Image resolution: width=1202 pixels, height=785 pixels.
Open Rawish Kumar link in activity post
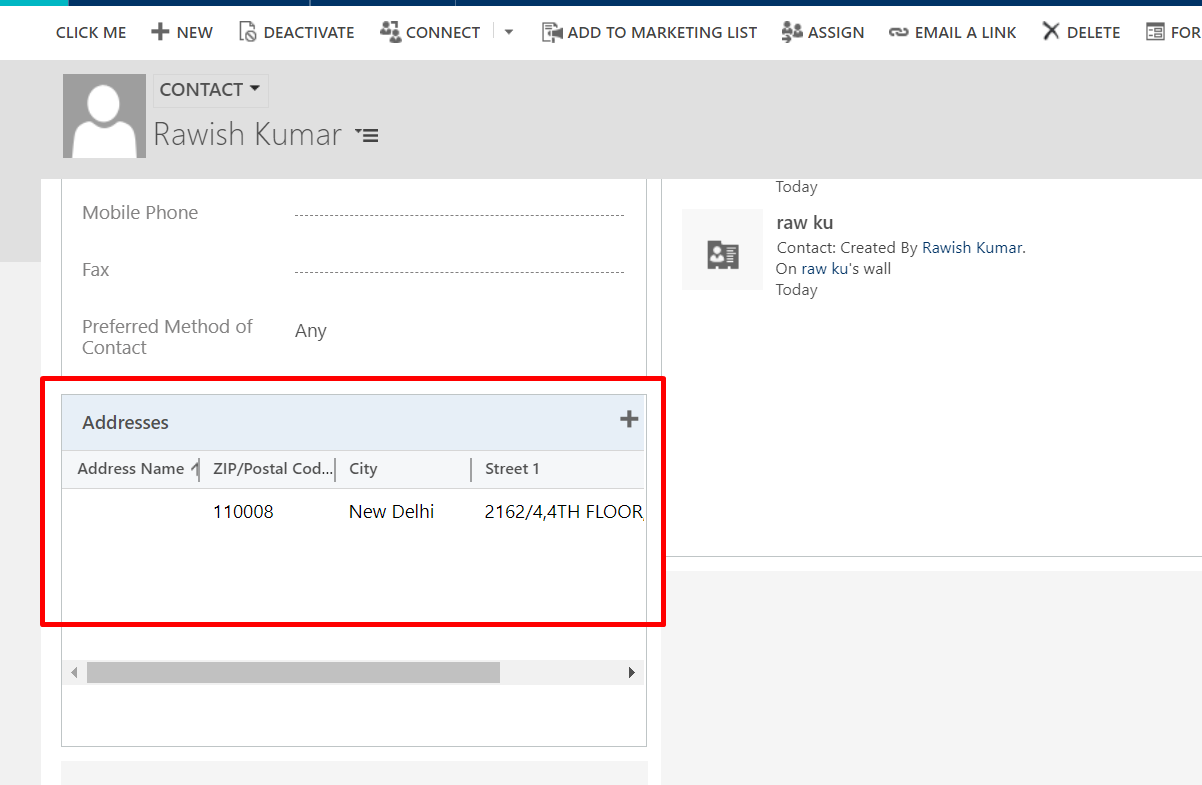pyautogui.click(x=971, y=247)
